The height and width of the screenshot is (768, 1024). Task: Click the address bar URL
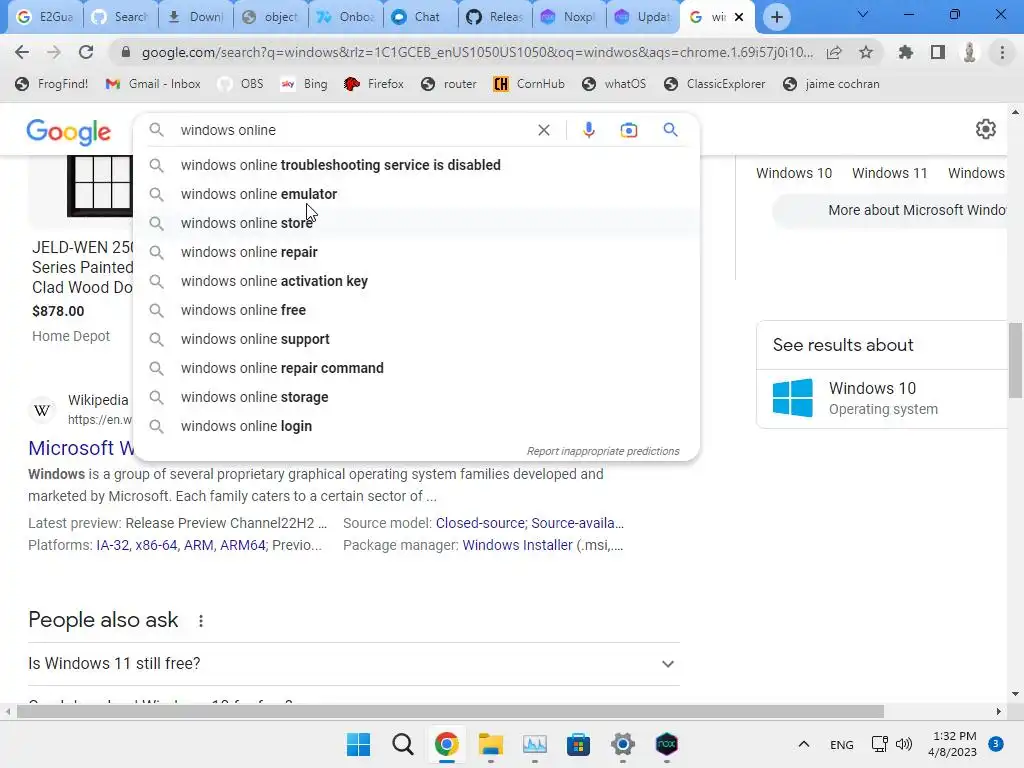click(477, 52)
